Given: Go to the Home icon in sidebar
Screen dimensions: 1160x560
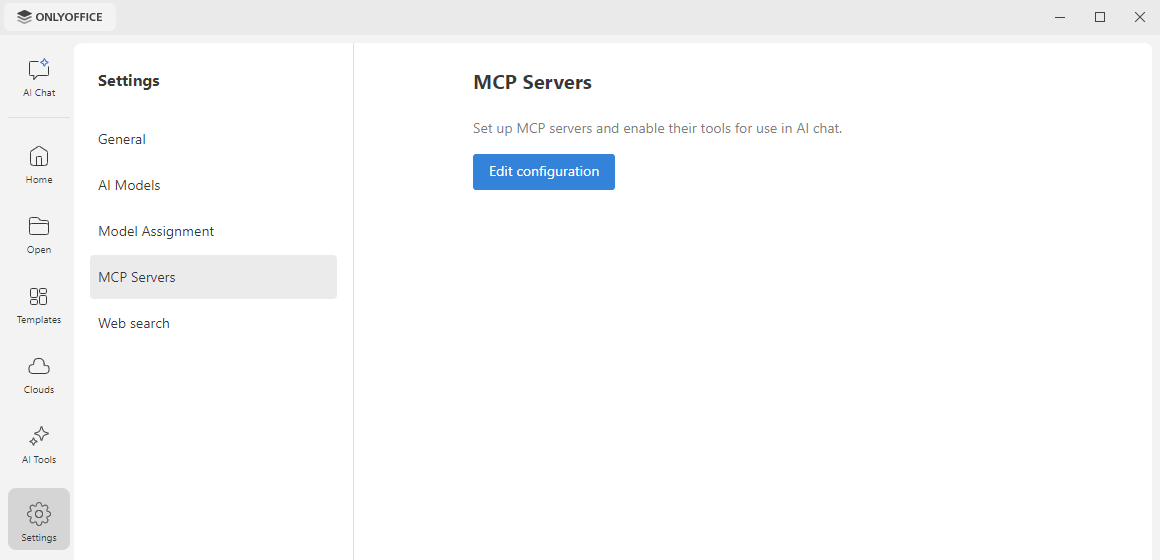Looking at the screenshot, I should click(x=38, y=156).
